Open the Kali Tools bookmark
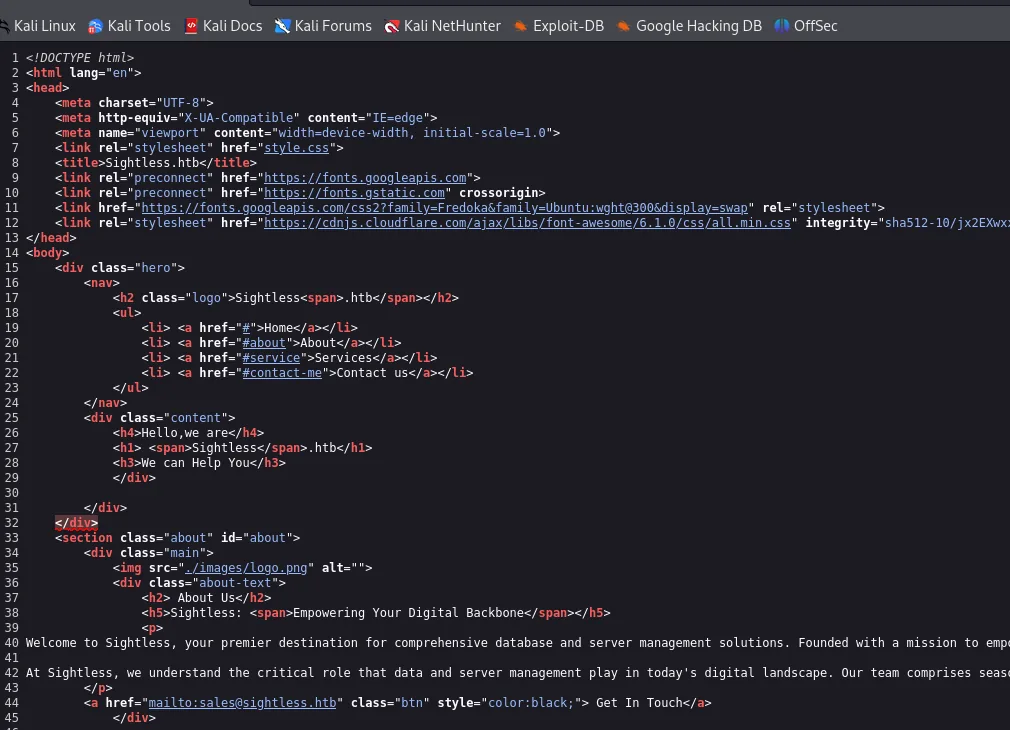 pos(129,26)
